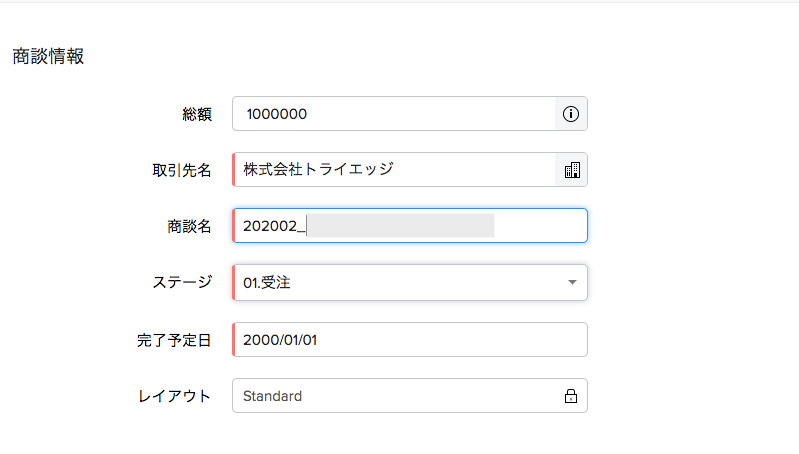Click the 取引先名 field label
The image size is (799, 454).
182,170
